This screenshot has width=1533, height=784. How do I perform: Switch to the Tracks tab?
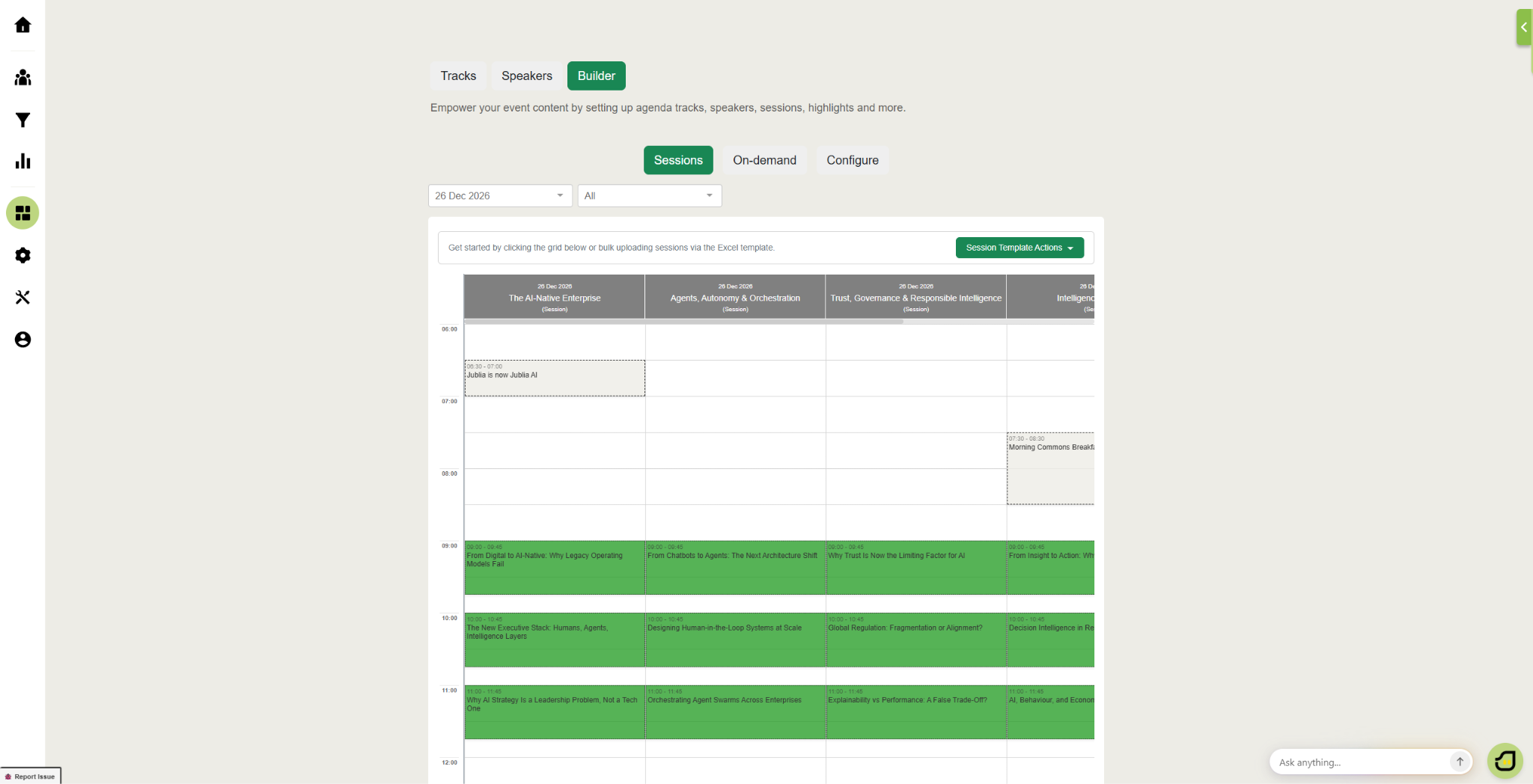pos(458,76)
